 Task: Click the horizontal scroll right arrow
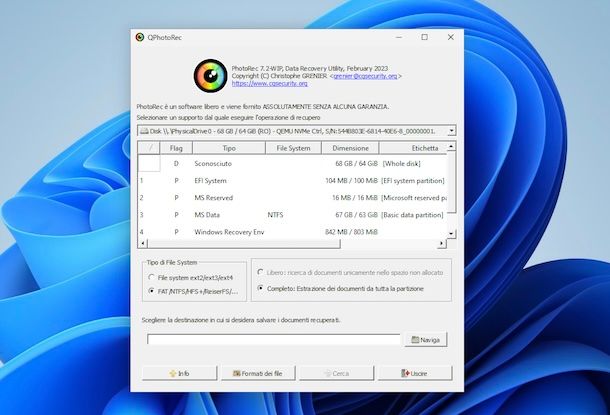(x=442, y=243)
